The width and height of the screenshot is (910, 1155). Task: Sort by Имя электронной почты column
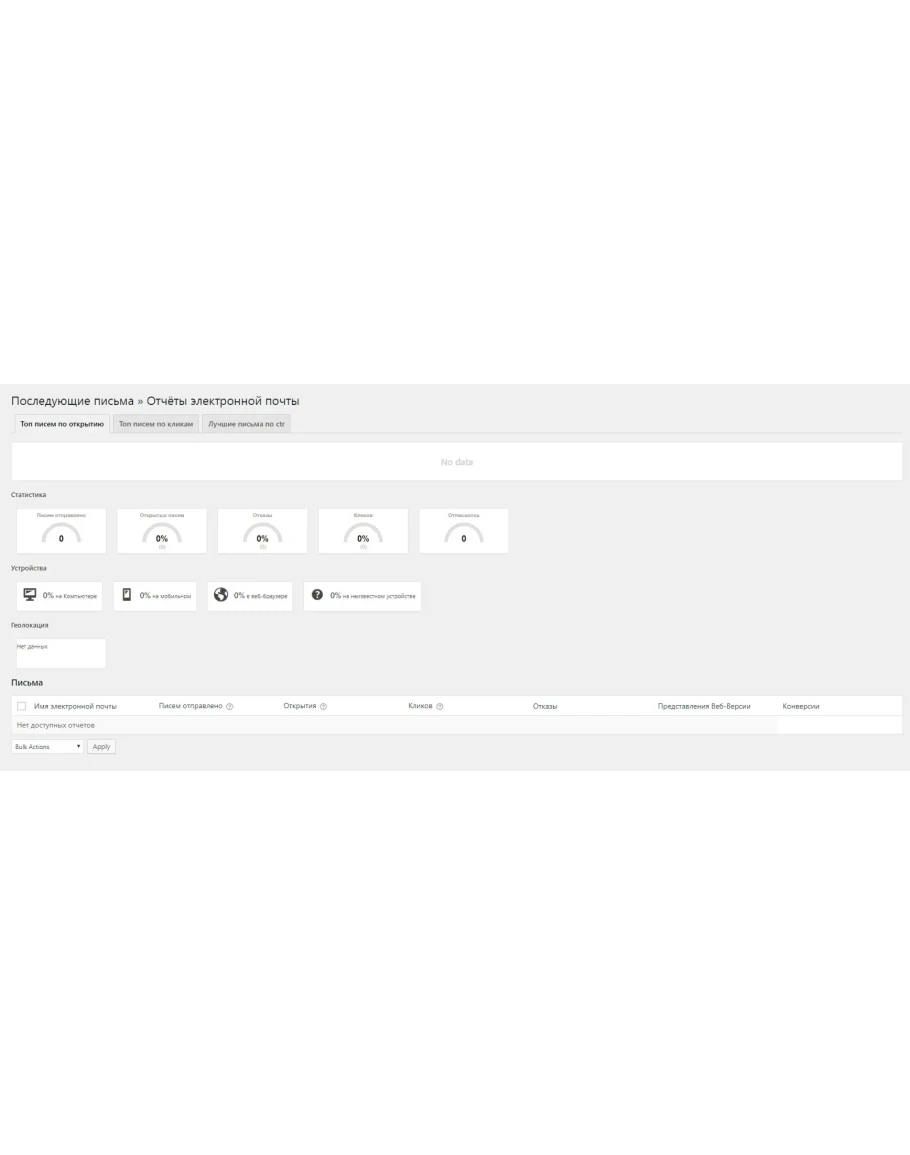coord(76,707)
